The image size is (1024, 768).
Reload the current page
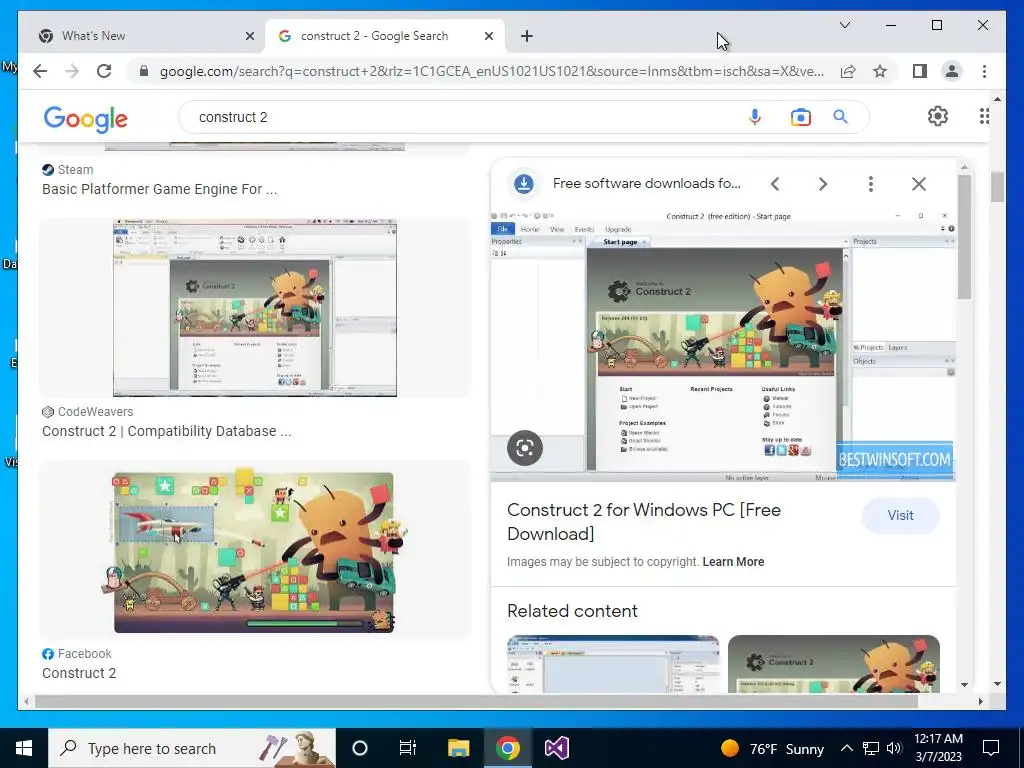[x=104, y=71]
